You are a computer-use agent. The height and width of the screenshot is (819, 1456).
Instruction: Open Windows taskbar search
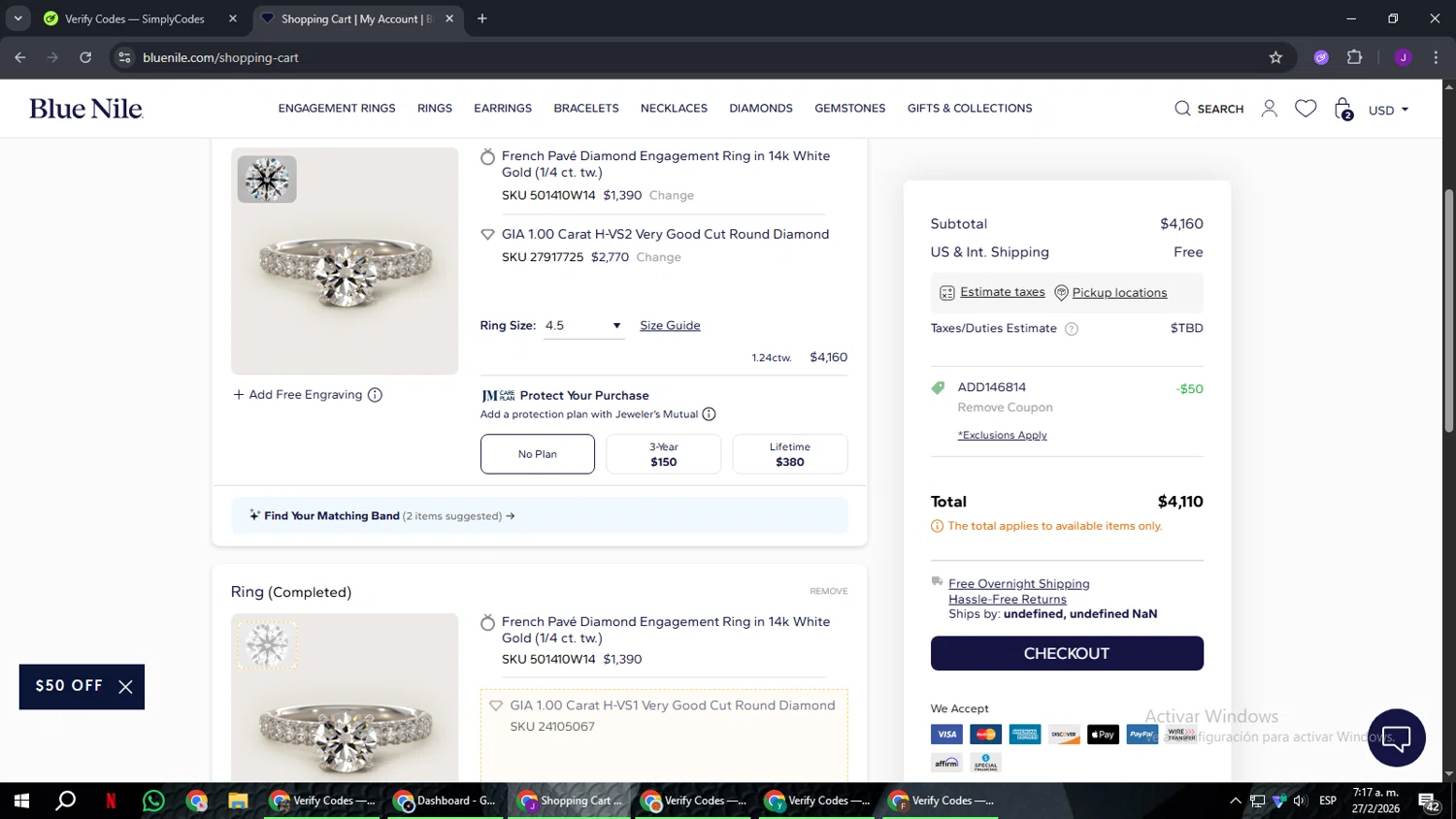click(x=66, y=801)
